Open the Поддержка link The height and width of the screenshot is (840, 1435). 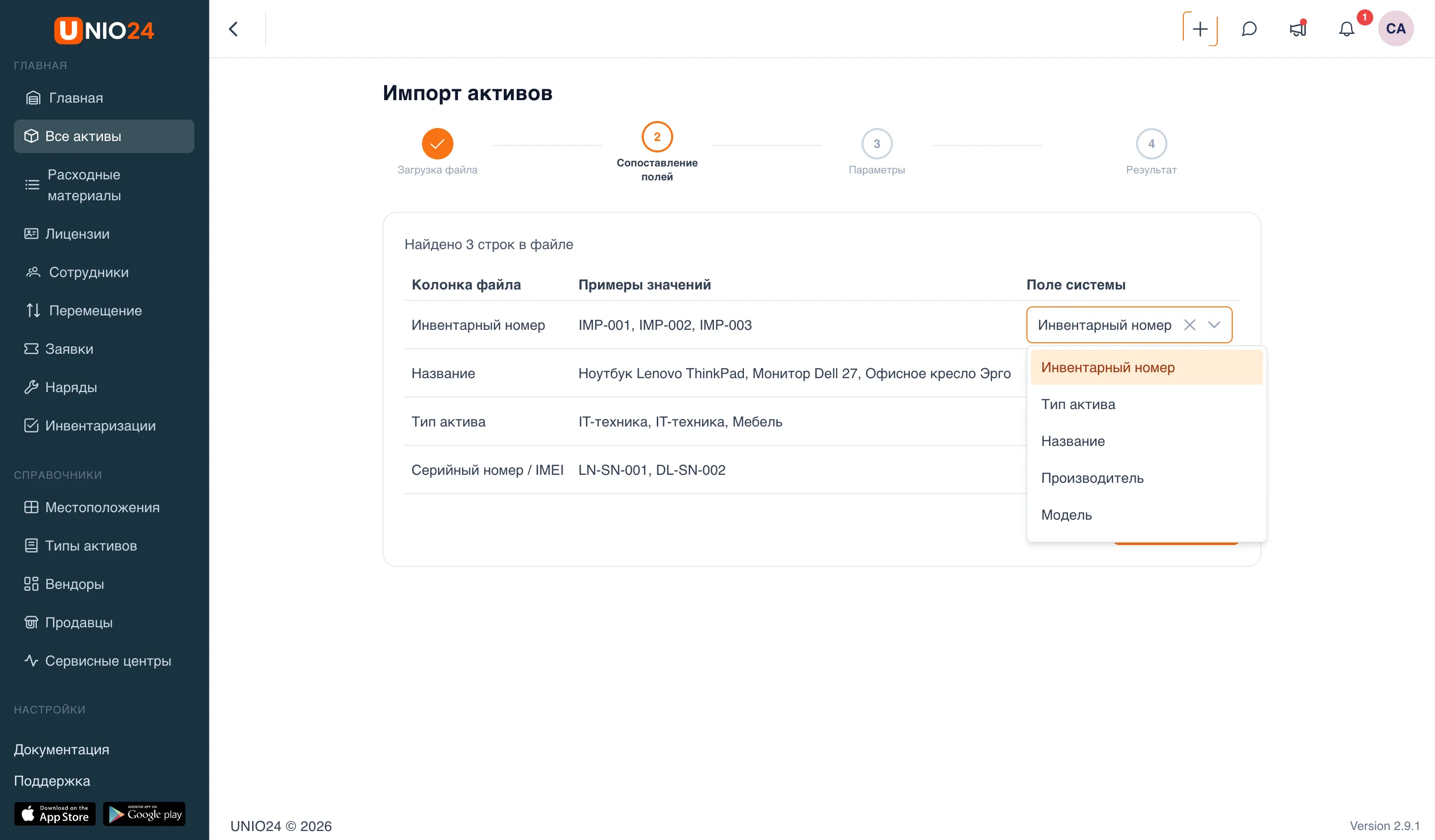(52, 781)
